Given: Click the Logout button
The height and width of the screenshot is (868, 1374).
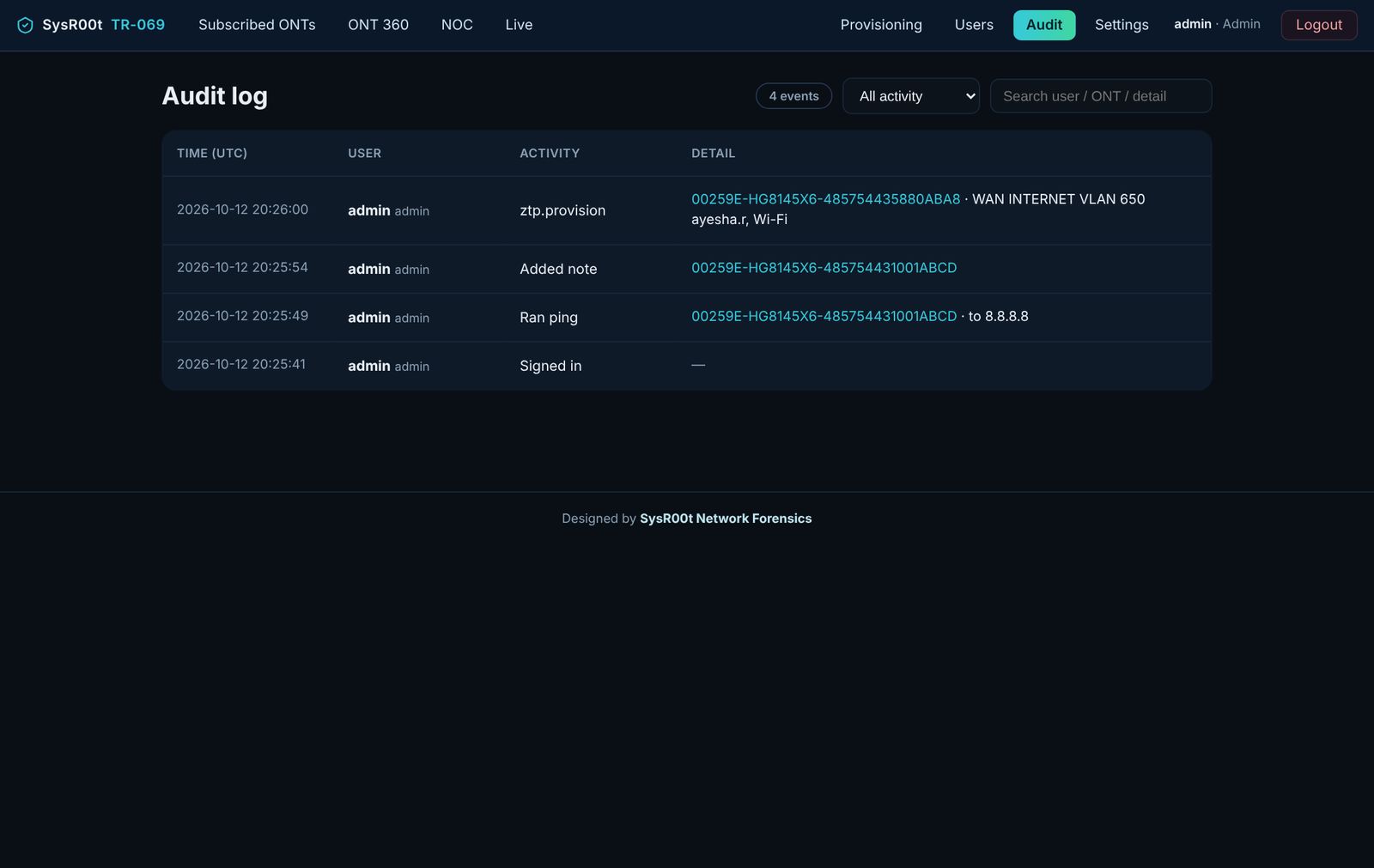Looking at the screenshot, I should point(1318,25).
